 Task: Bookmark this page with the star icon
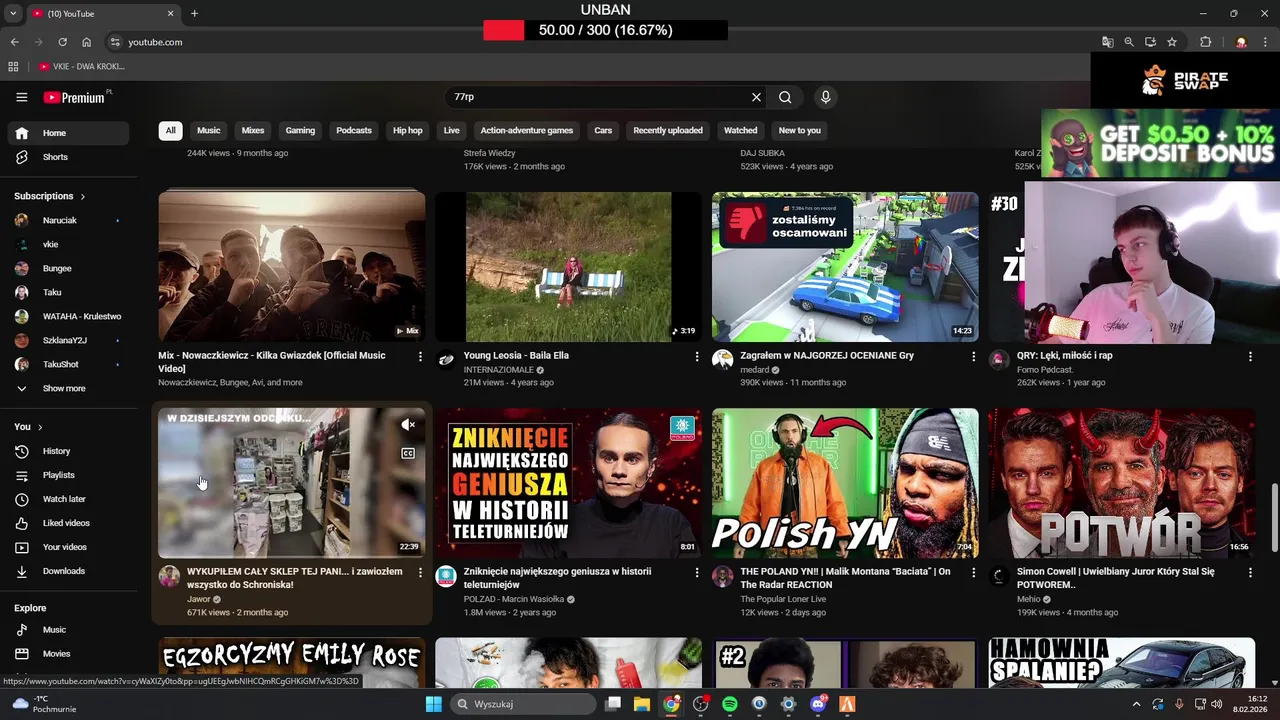(1172, 42)
